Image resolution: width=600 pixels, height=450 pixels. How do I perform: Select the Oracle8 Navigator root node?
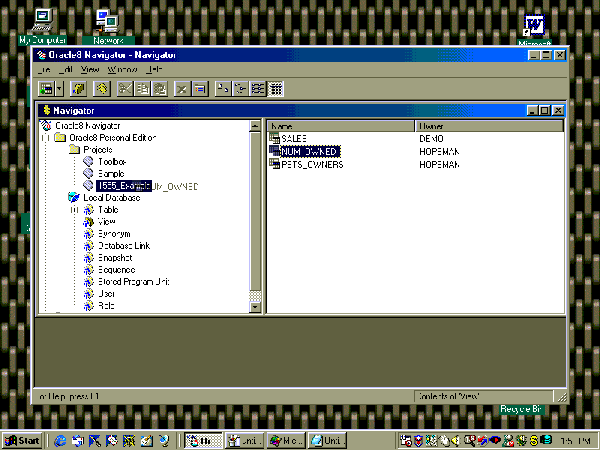[88, 126]
